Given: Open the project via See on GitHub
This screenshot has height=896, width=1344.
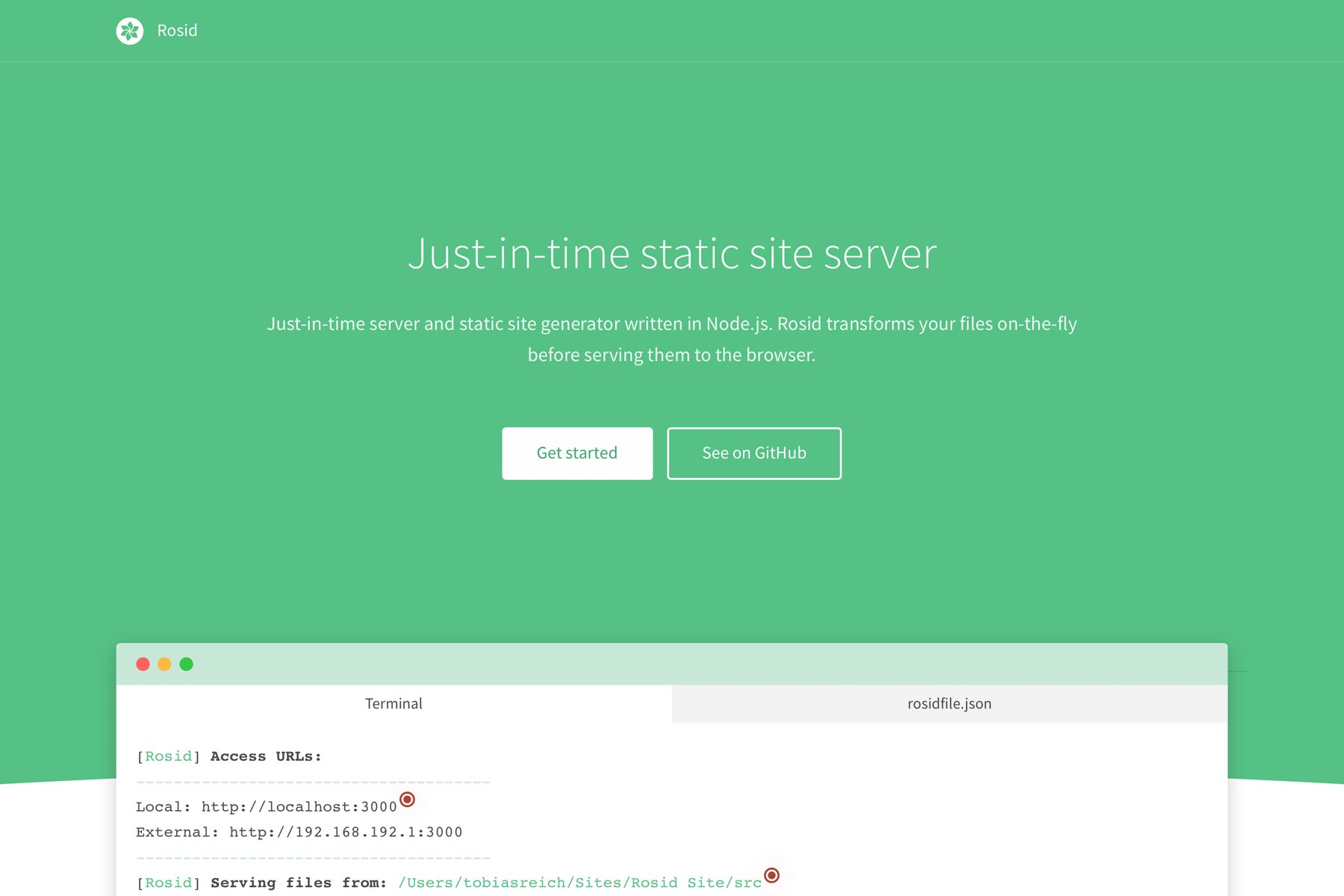Looking at the screenshot, I should [x=754, y=453].
